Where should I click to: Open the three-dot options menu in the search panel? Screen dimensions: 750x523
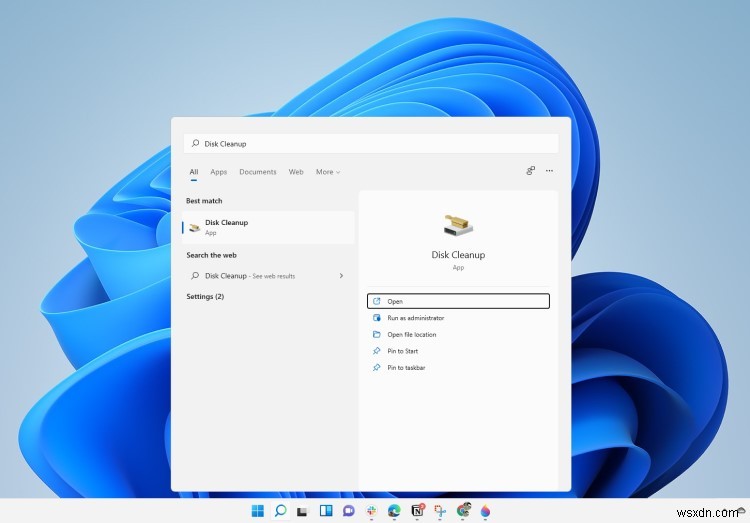click(x=549, y=171)
